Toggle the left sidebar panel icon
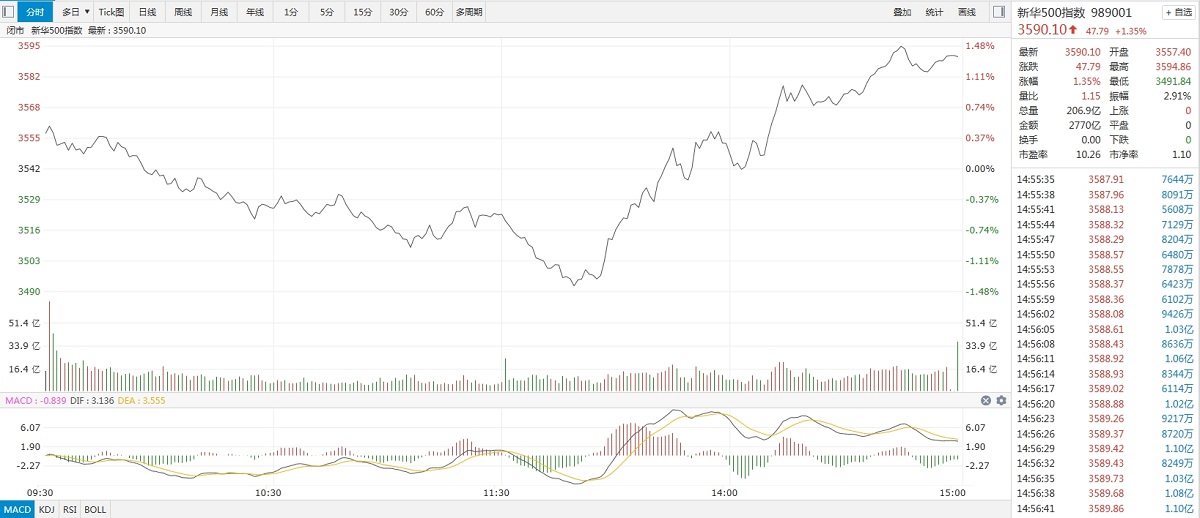Screen dimensions: 1200x518 tap(9, 12)
